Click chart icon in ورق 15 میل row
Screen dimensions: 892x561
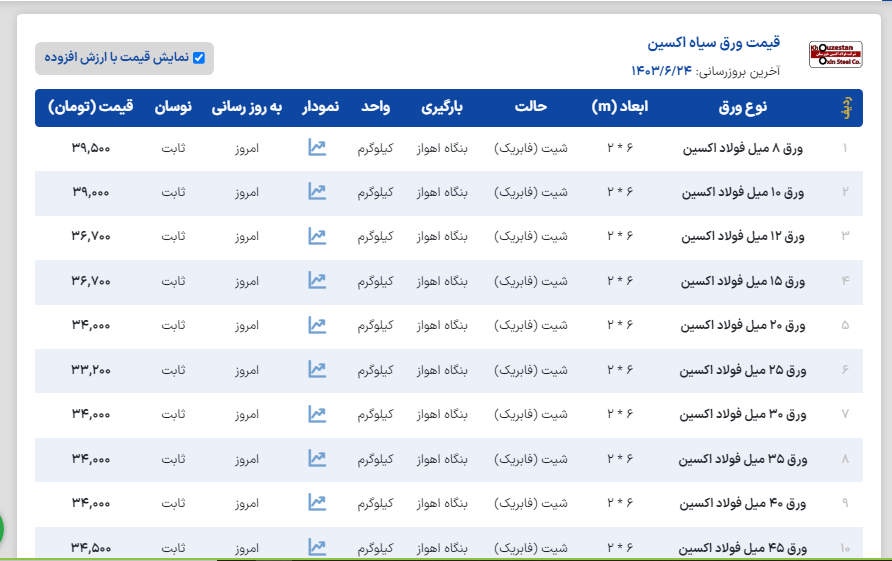coord(317,281)
